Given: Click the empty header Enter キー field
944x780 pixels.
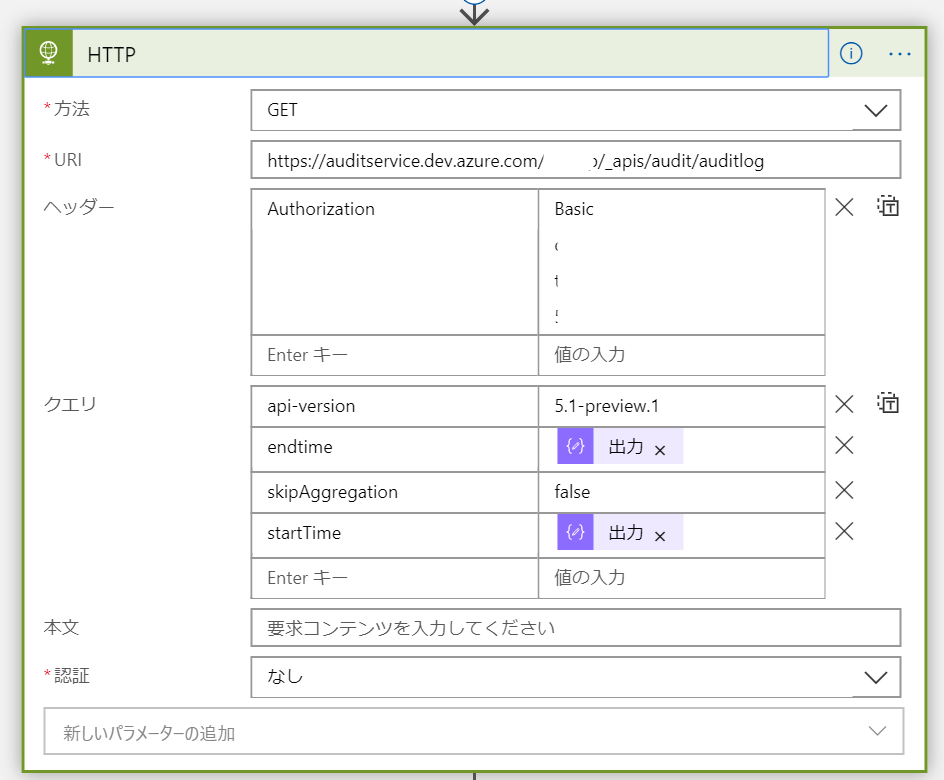Looking at the screenshot, I should coord(394,355).
